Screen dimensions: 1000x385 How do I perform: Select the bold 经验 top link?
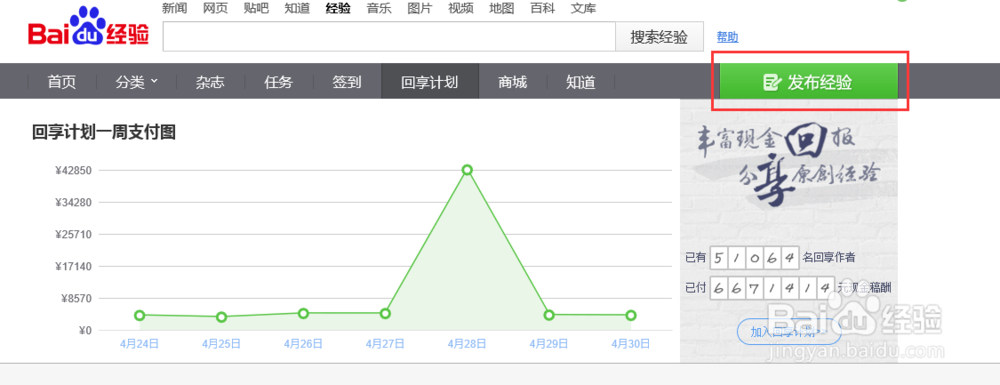pyautogui.click(x=337, y=8)
